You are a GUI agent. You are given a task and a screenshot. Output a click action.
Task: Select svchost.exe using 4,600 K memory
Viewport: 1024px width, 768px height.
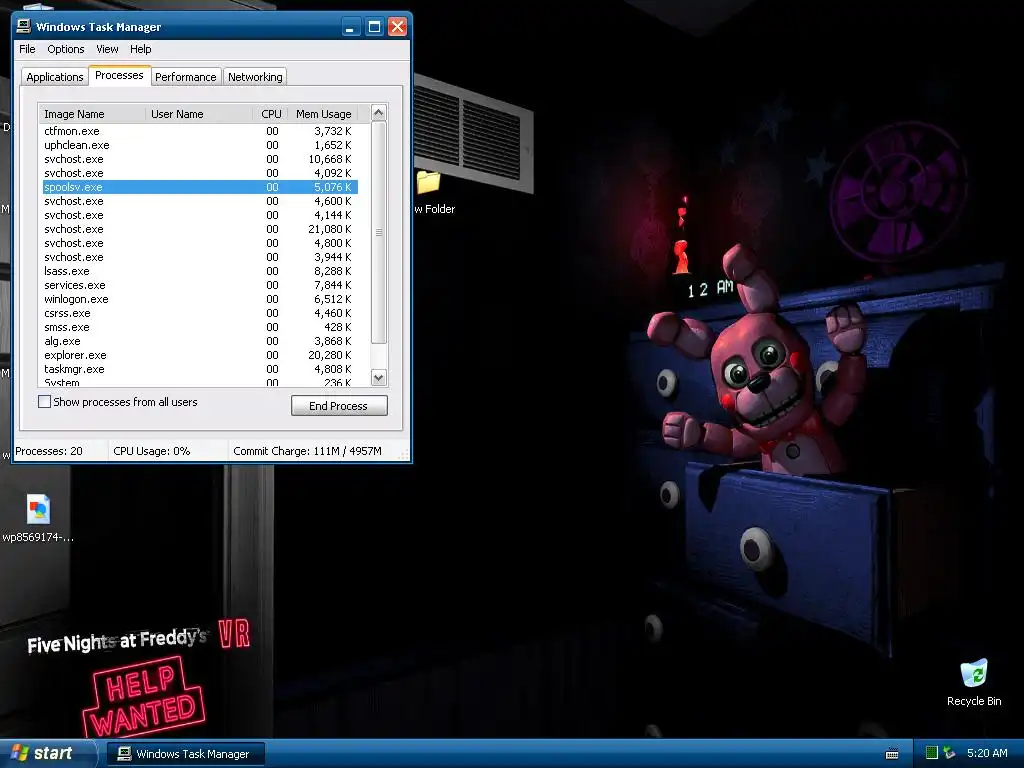pos(199,201)
